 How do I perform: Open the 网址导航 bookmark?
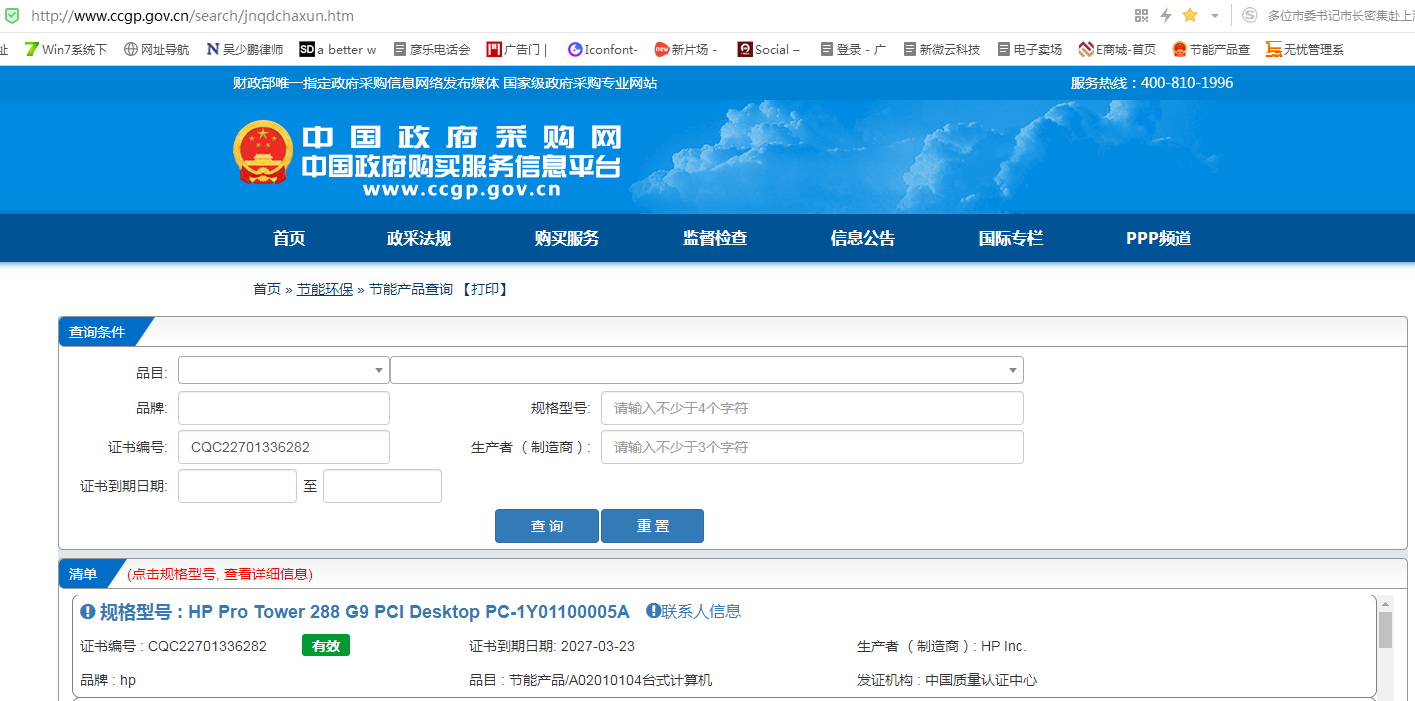[x=156, y=49]
